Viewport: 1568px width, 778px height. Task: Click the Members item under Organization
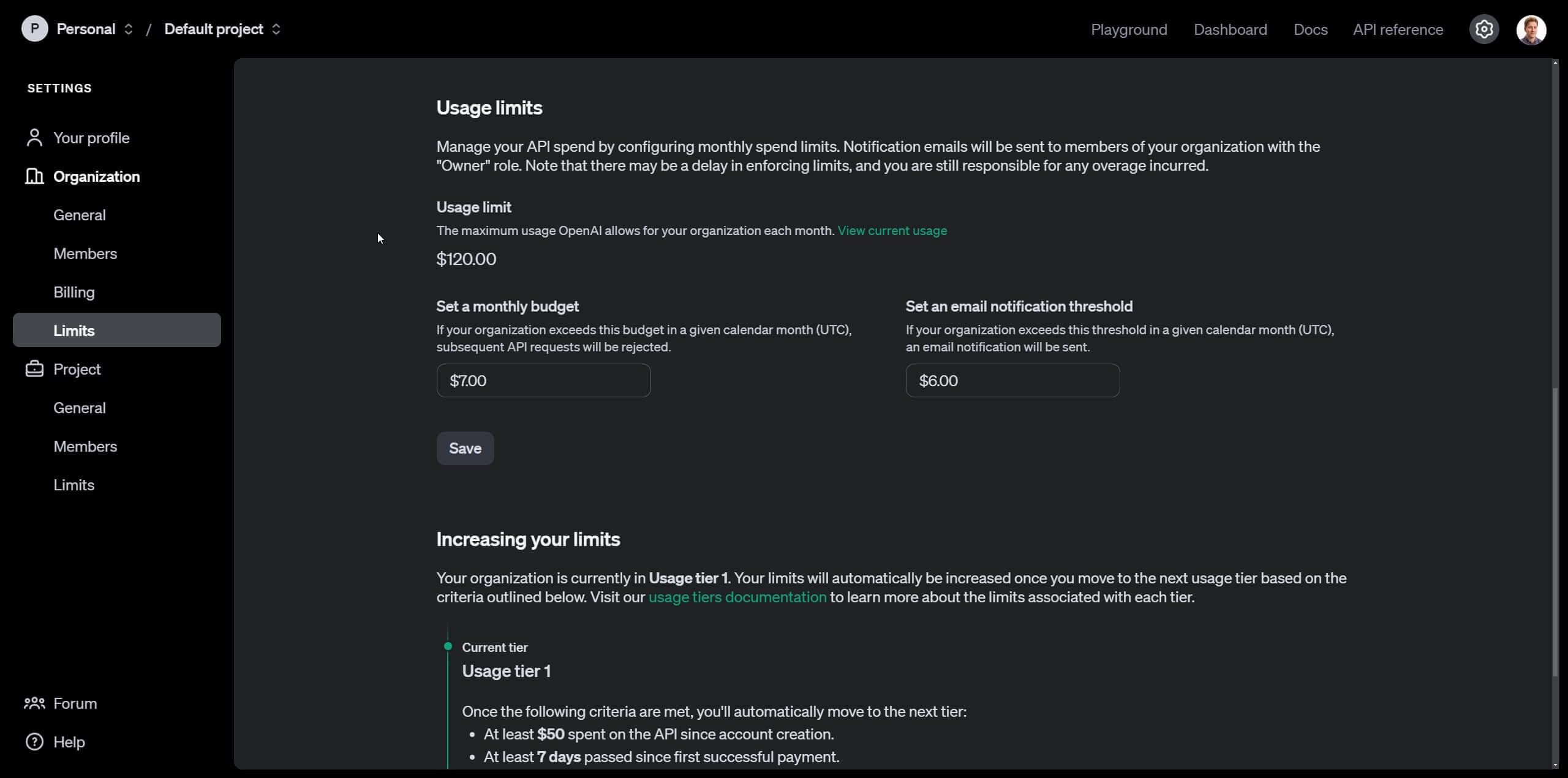pyautogui.click(x=85, y=253)
